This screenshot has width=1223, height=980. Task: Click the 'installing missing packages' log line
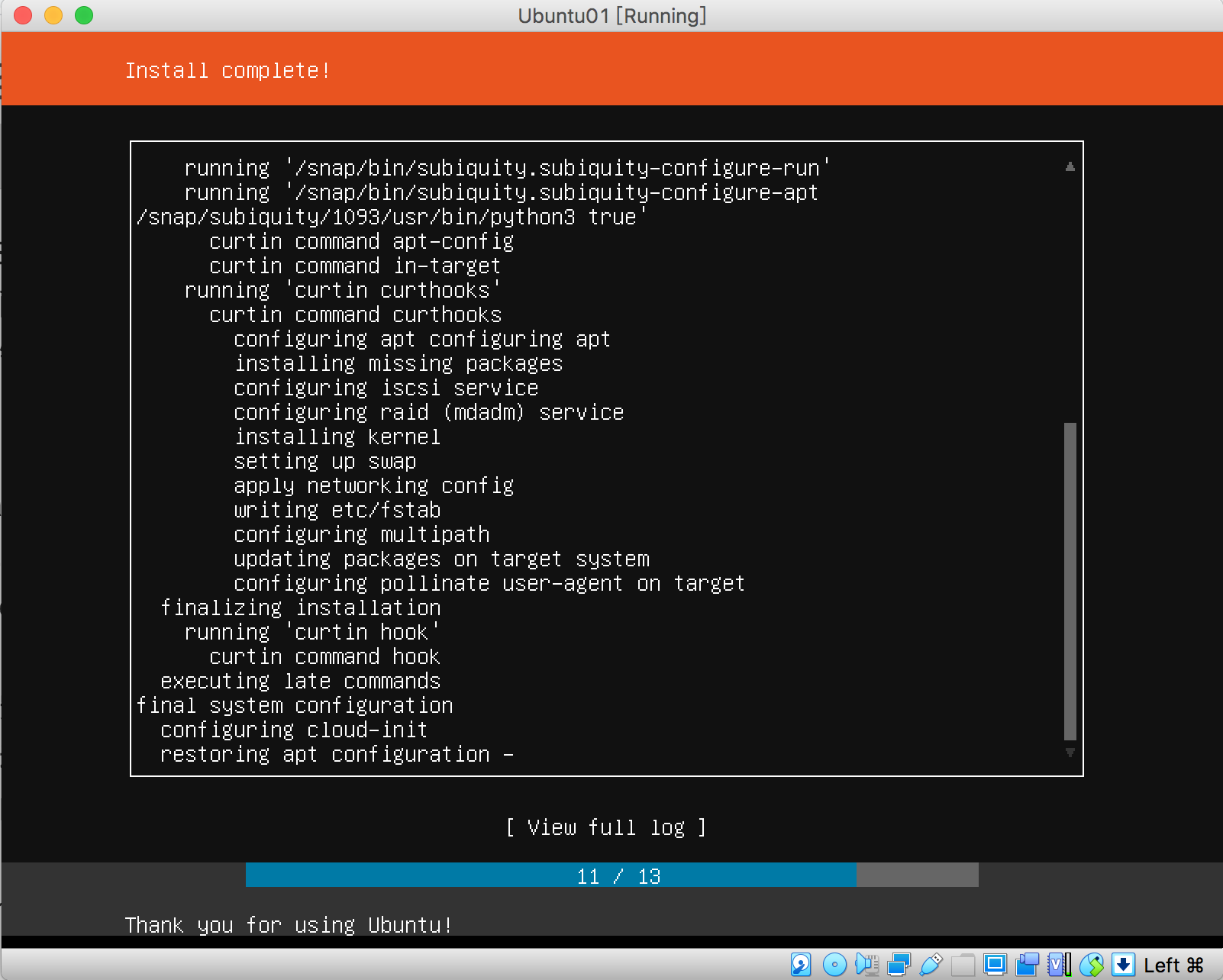[399, 363]
